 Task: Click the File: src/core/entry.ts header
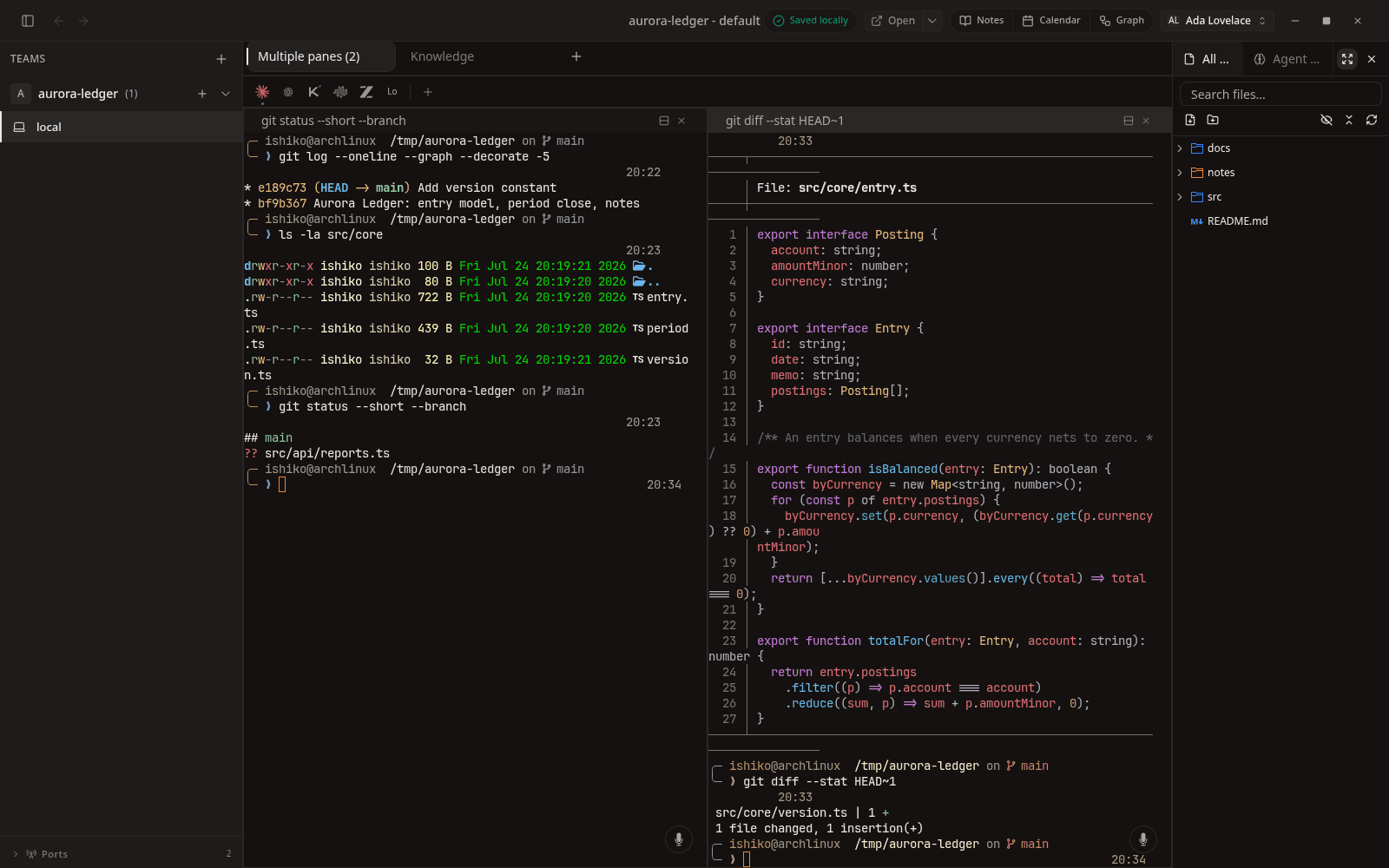[837, 187]
